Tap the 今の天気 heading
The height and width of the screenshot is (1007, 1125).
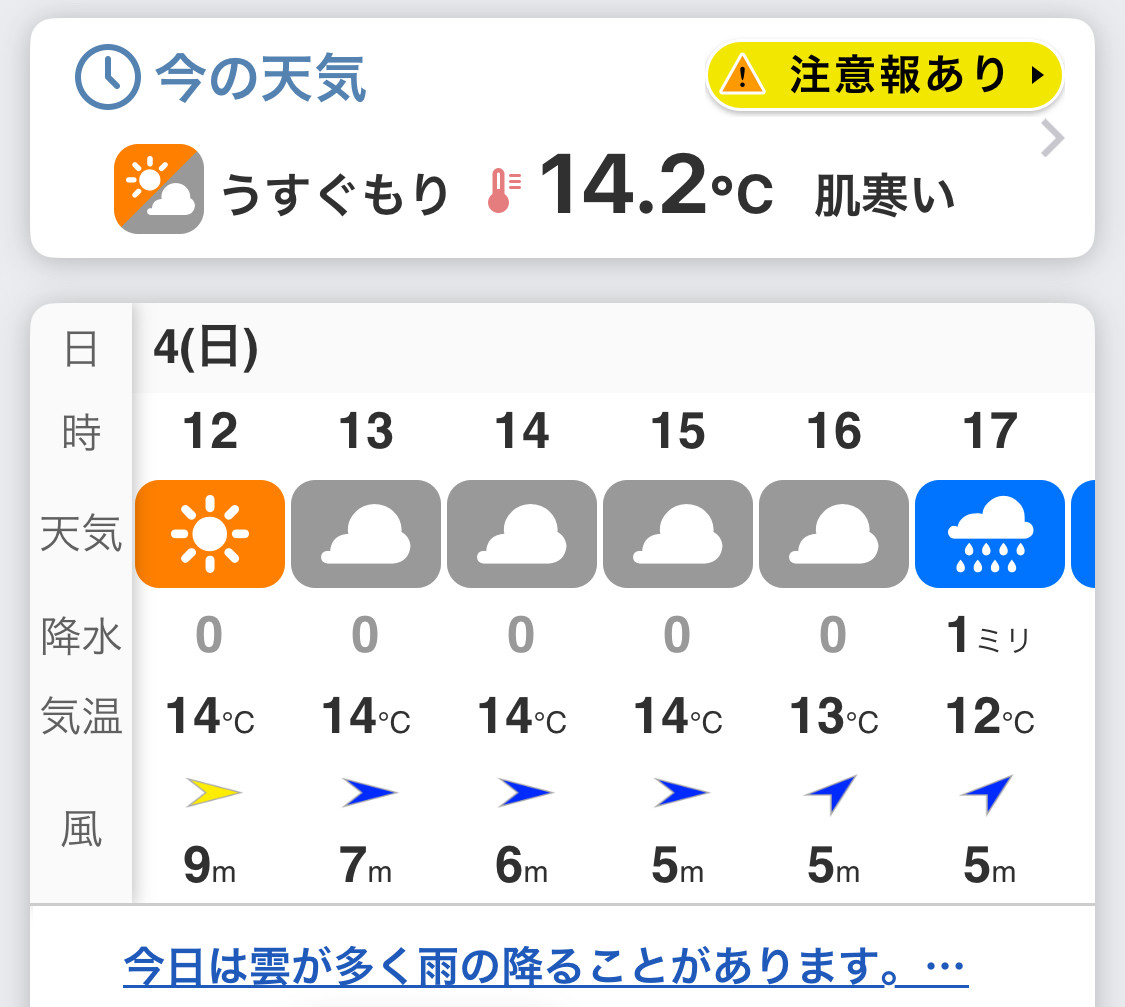click(261, 78)
